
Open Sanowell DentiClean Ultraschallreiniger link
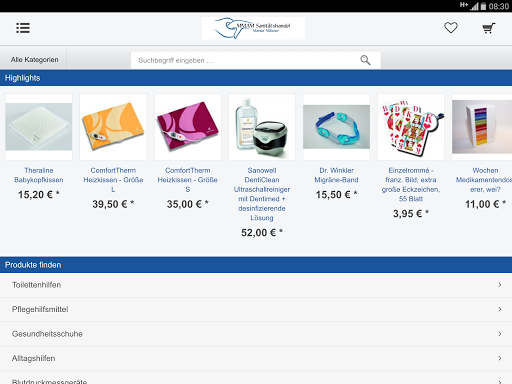(262, 194)
